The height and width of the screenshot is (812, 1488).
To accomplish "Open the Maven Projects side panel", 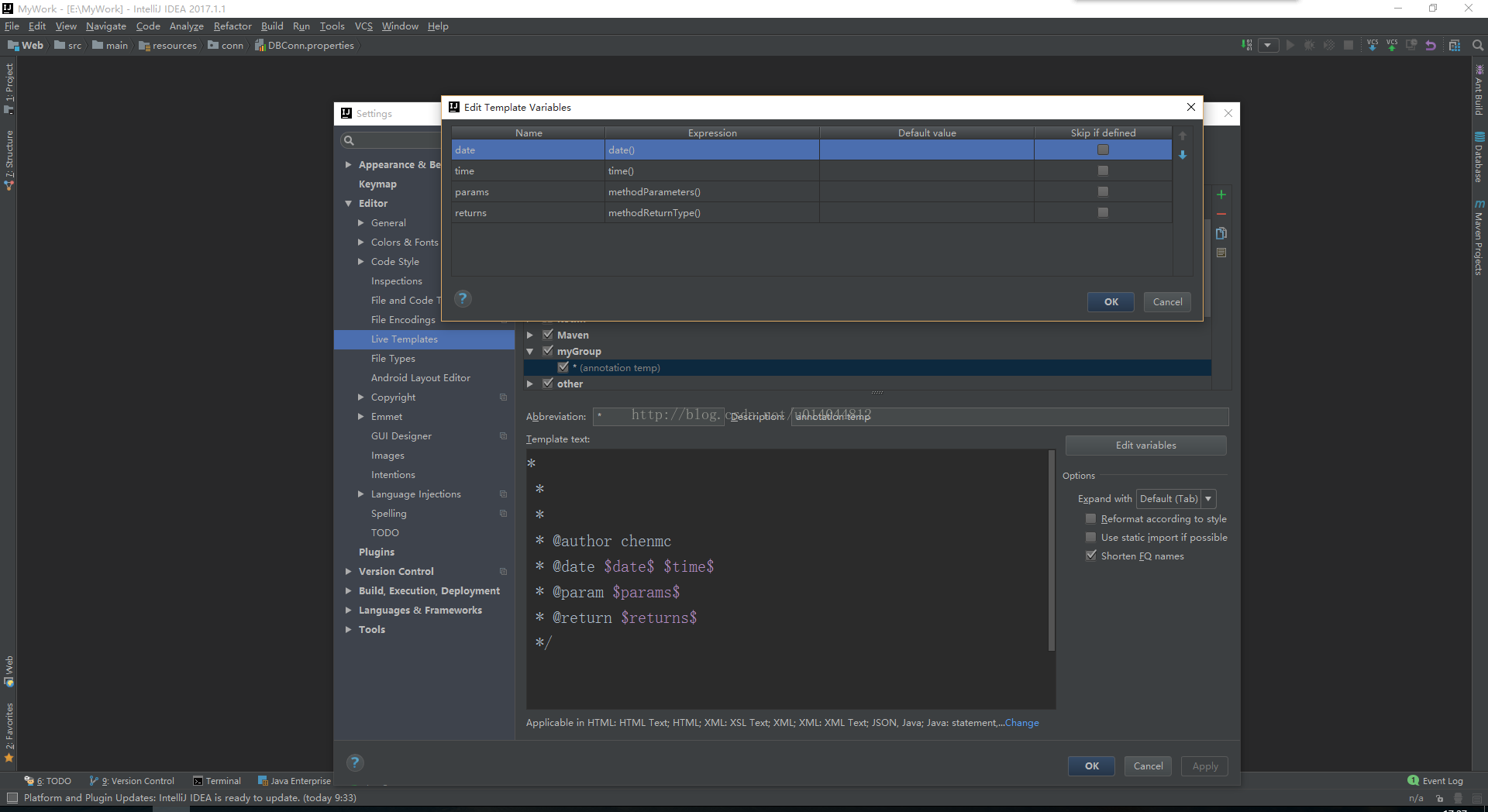I will pyautogui.click(x=1479, y=237).
